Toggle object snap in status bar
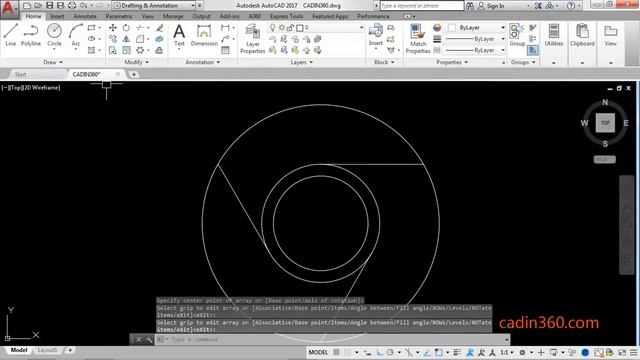The width and height of the screenshot is (640, 360). 438,352
